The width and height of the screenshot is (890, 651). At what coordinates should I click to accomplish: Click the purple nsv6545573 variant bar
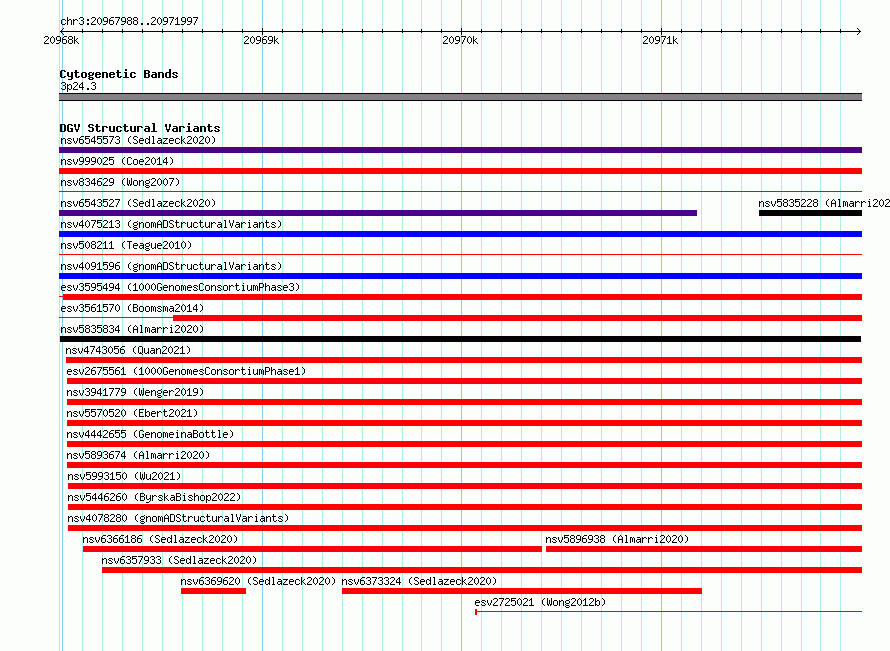[460, 150]
